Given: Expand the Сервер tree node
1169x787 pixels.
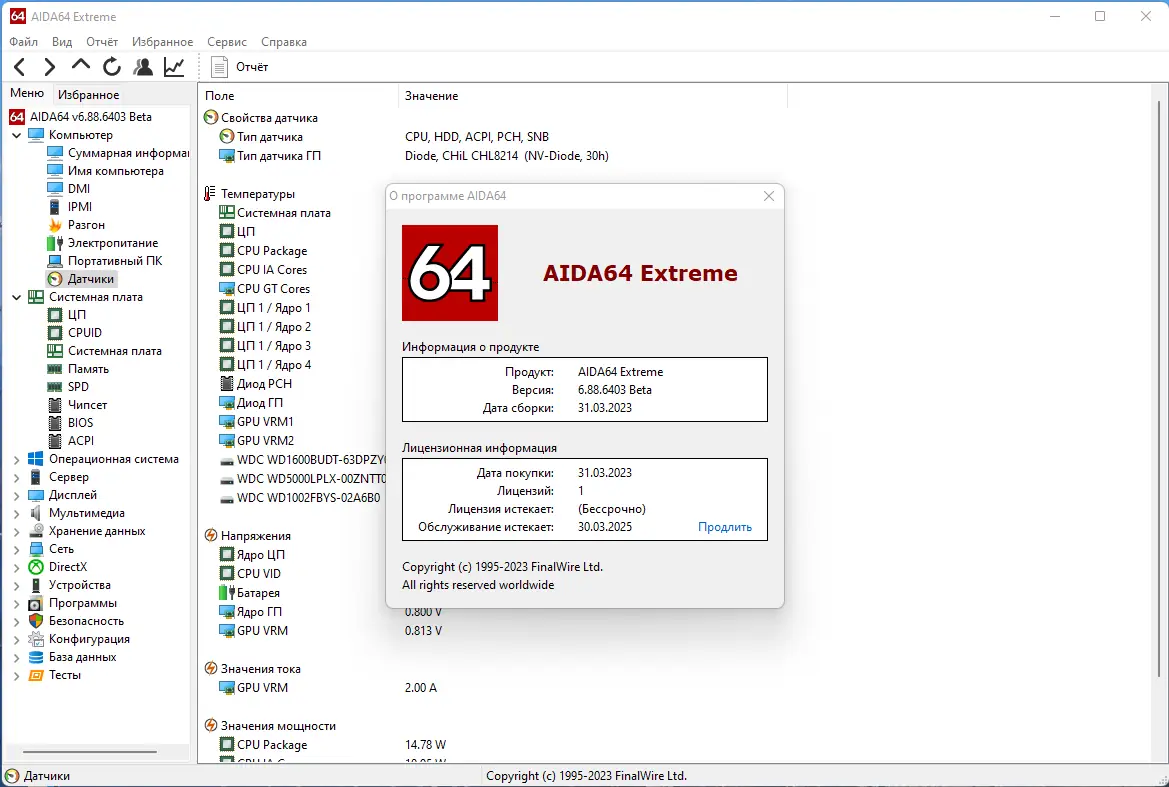Looking at the screenshot, I should click(16, 478).
